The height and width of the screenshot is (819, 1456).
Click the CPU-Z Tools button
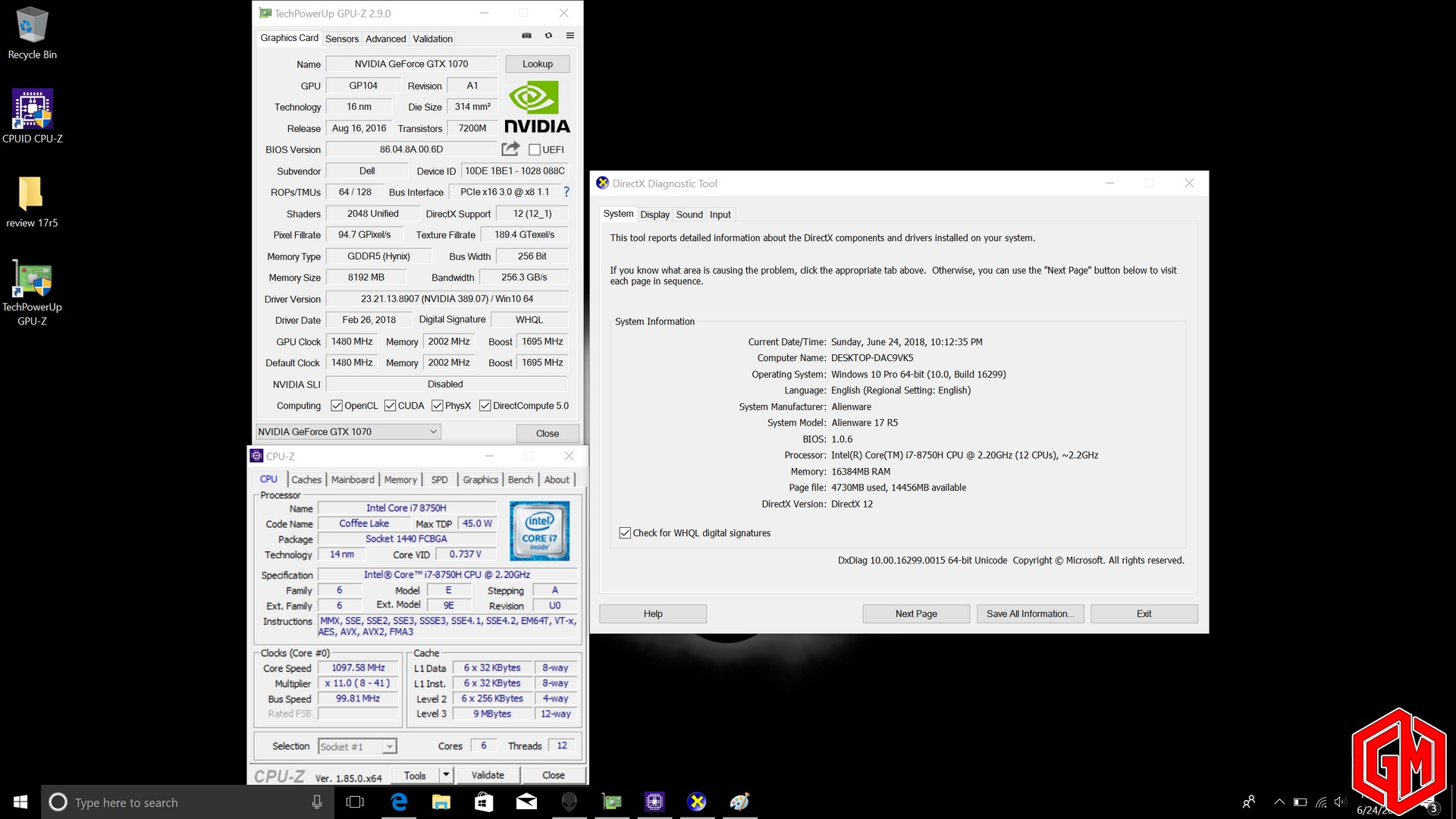point(415,775)
